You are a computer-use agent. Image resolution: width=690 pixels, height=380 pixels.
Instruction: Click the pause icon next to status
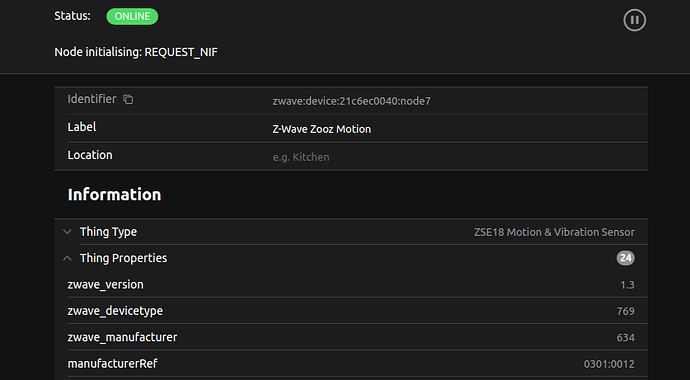(x=634, y=20)
